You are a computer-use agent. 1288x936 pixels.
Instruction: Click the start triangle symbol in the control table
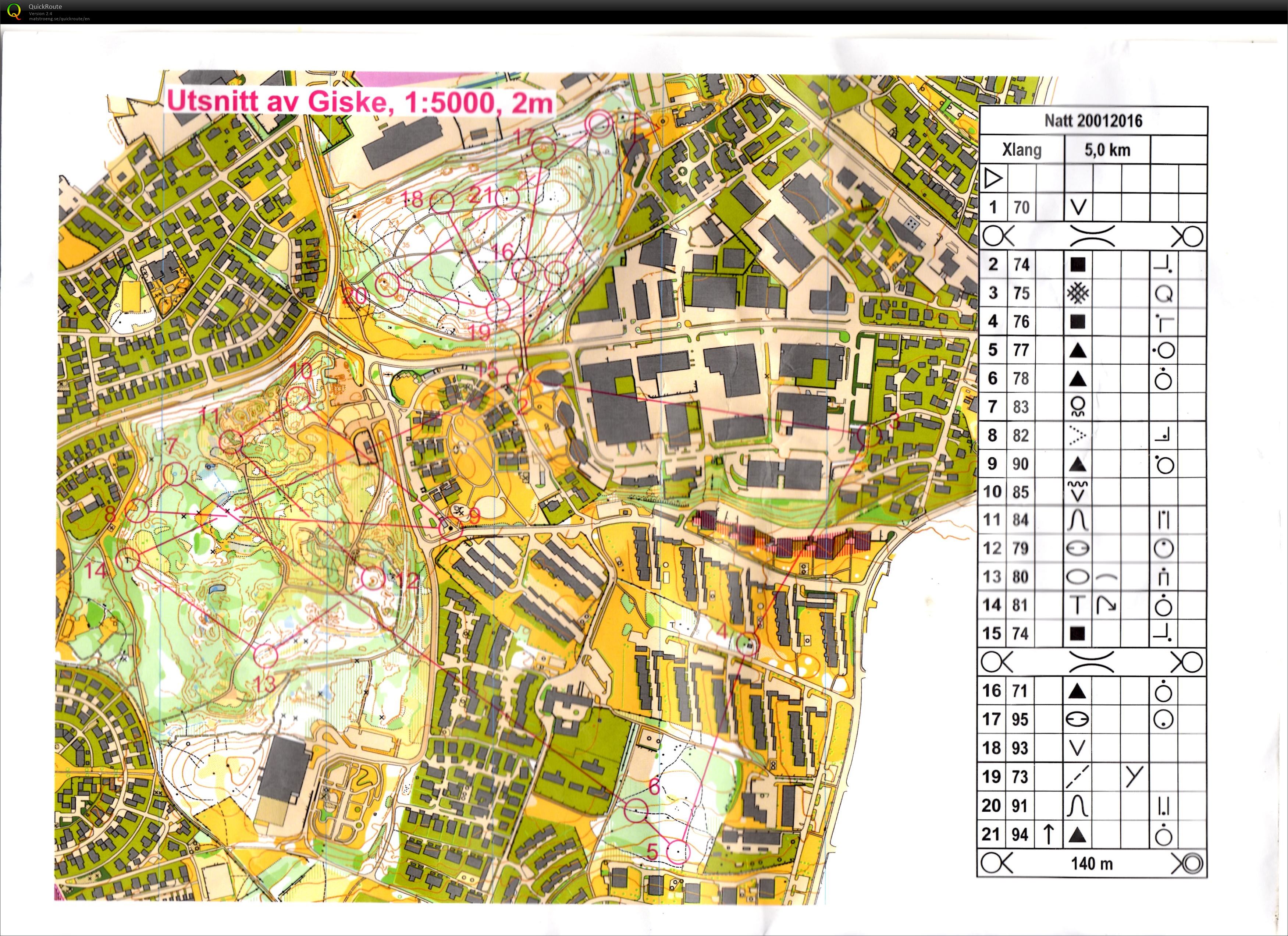993,179
